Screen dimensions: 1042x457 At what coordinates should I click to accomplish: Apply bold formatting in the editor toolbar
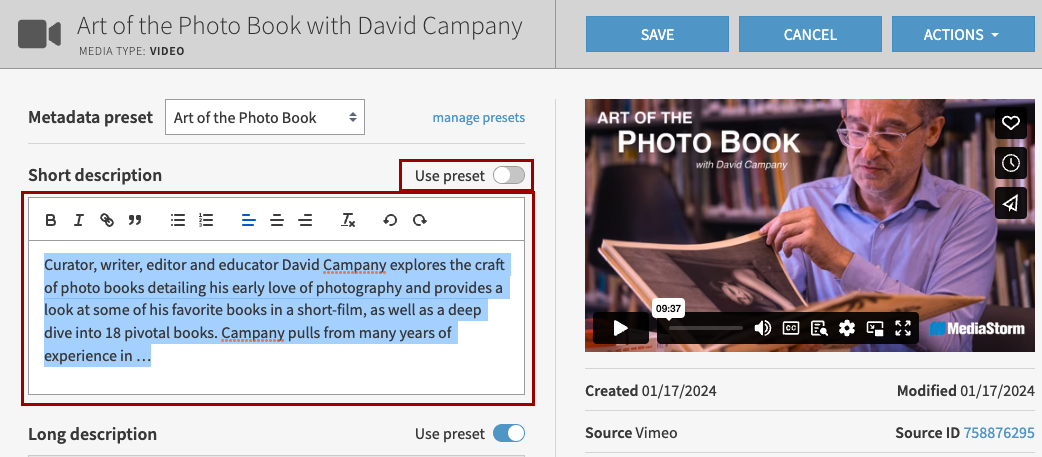click(51, 220)
